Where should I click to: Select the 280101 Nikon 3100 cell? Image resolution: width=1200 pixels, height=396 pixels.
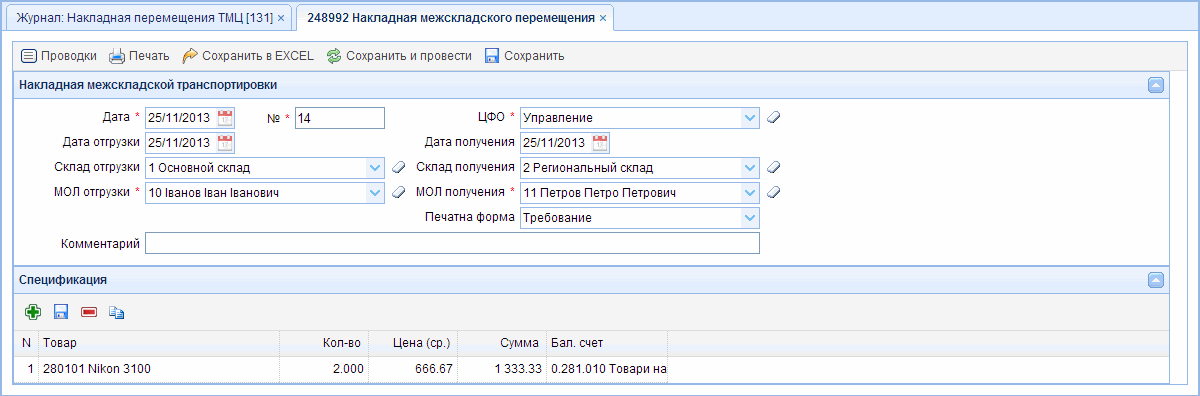pos(160,369)
